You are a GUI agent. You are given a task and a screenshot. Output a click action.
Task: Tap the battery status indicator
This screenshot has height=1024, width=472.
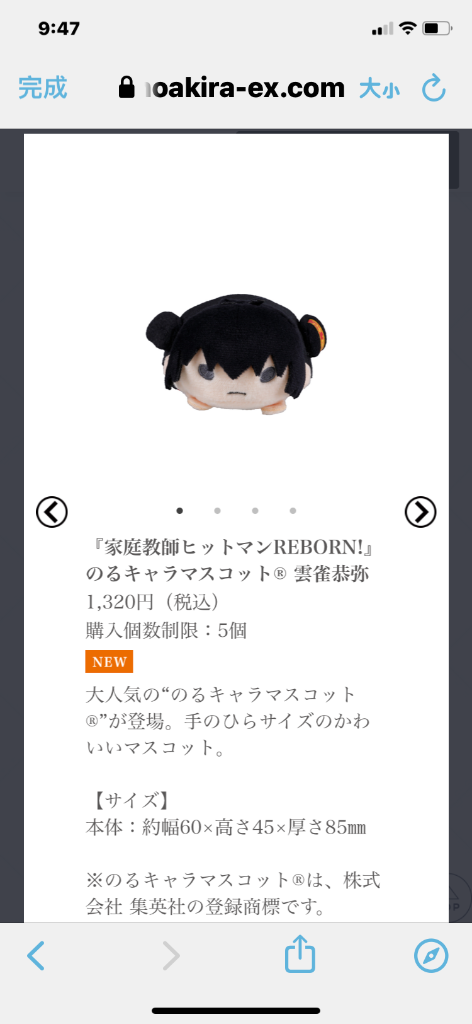tap(437, 29)
